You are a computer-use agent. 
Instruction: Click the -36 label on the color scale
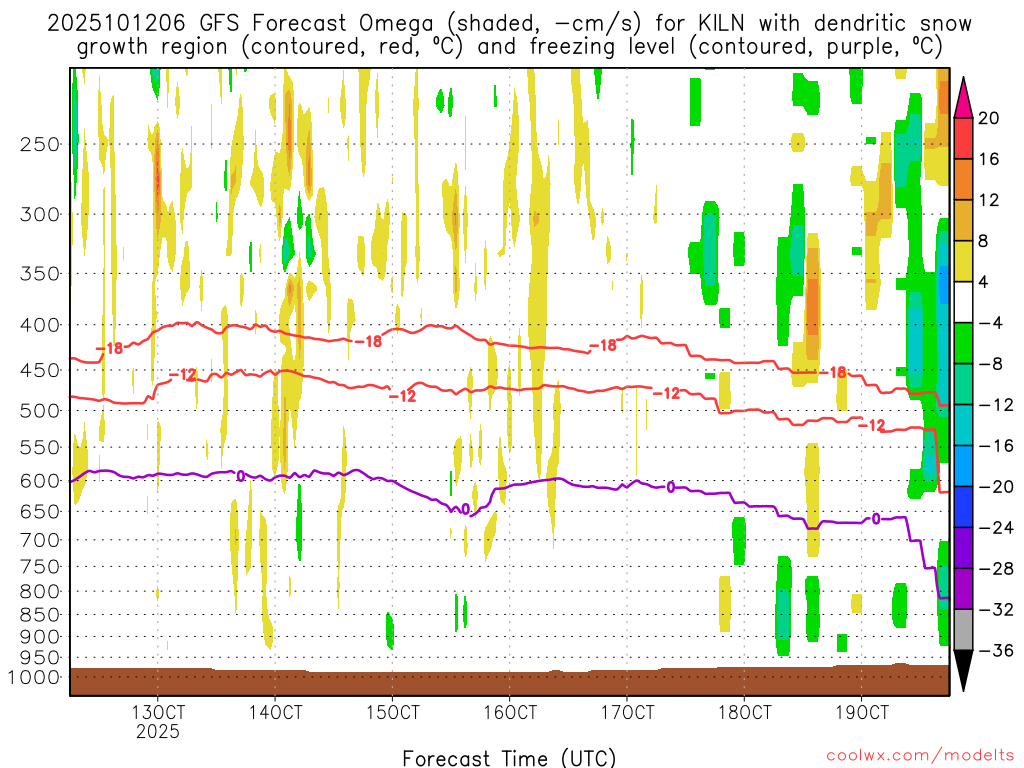[x=996, y=650]
